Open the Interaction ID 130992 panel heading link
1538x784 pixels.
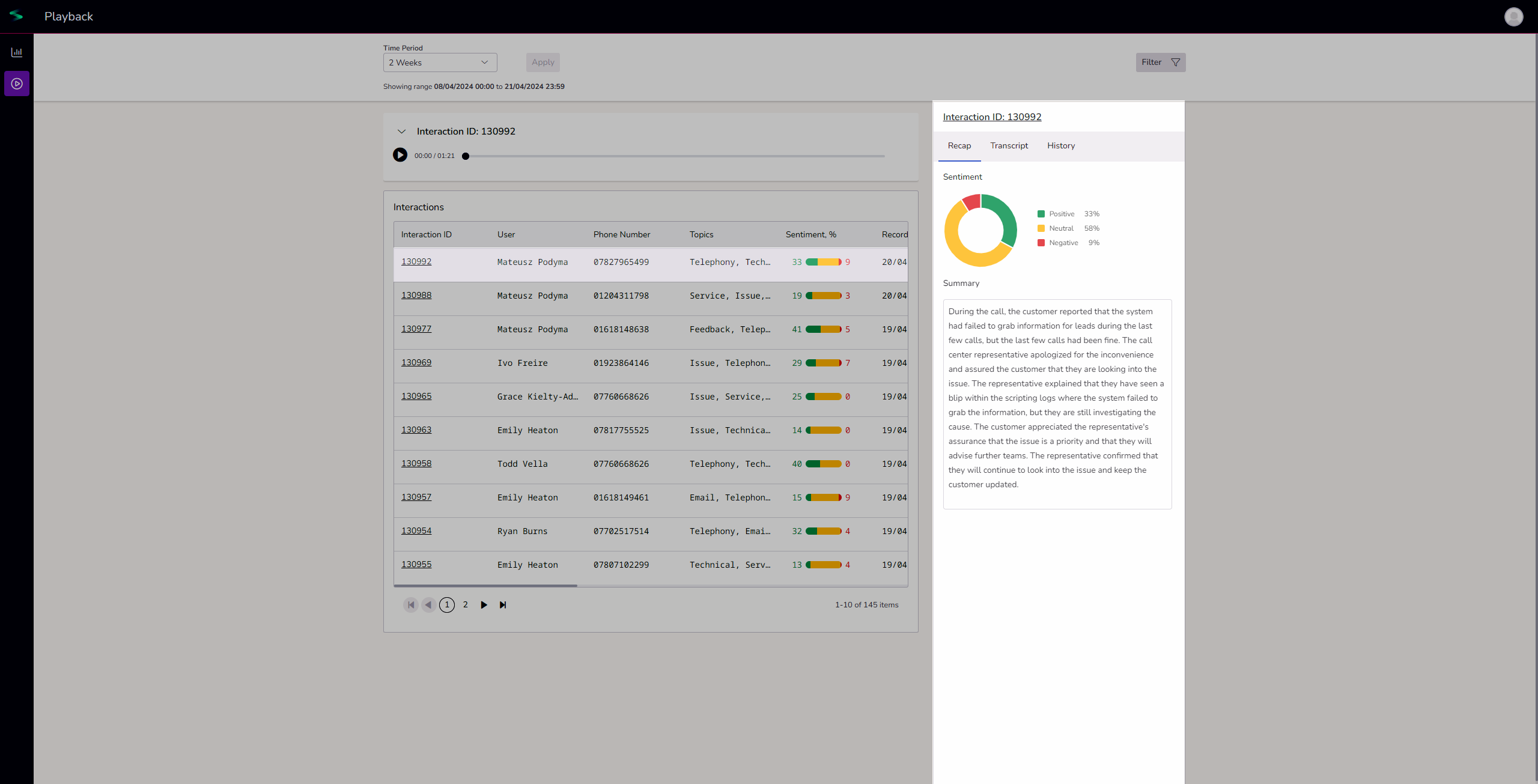click(992, 117)
